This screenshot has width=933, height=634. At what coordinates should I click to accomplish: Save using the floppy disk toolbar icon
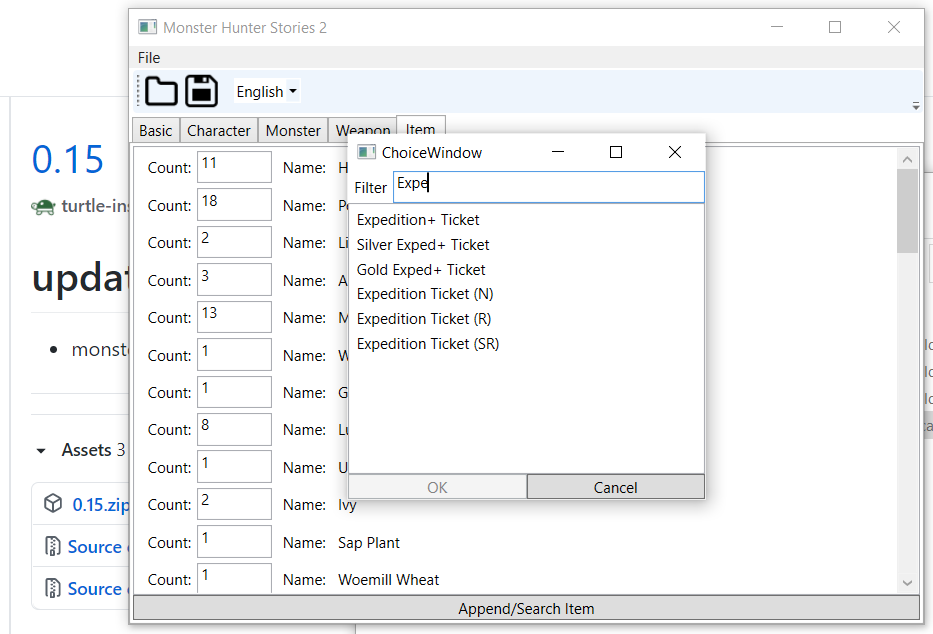(x=202, y=91)
